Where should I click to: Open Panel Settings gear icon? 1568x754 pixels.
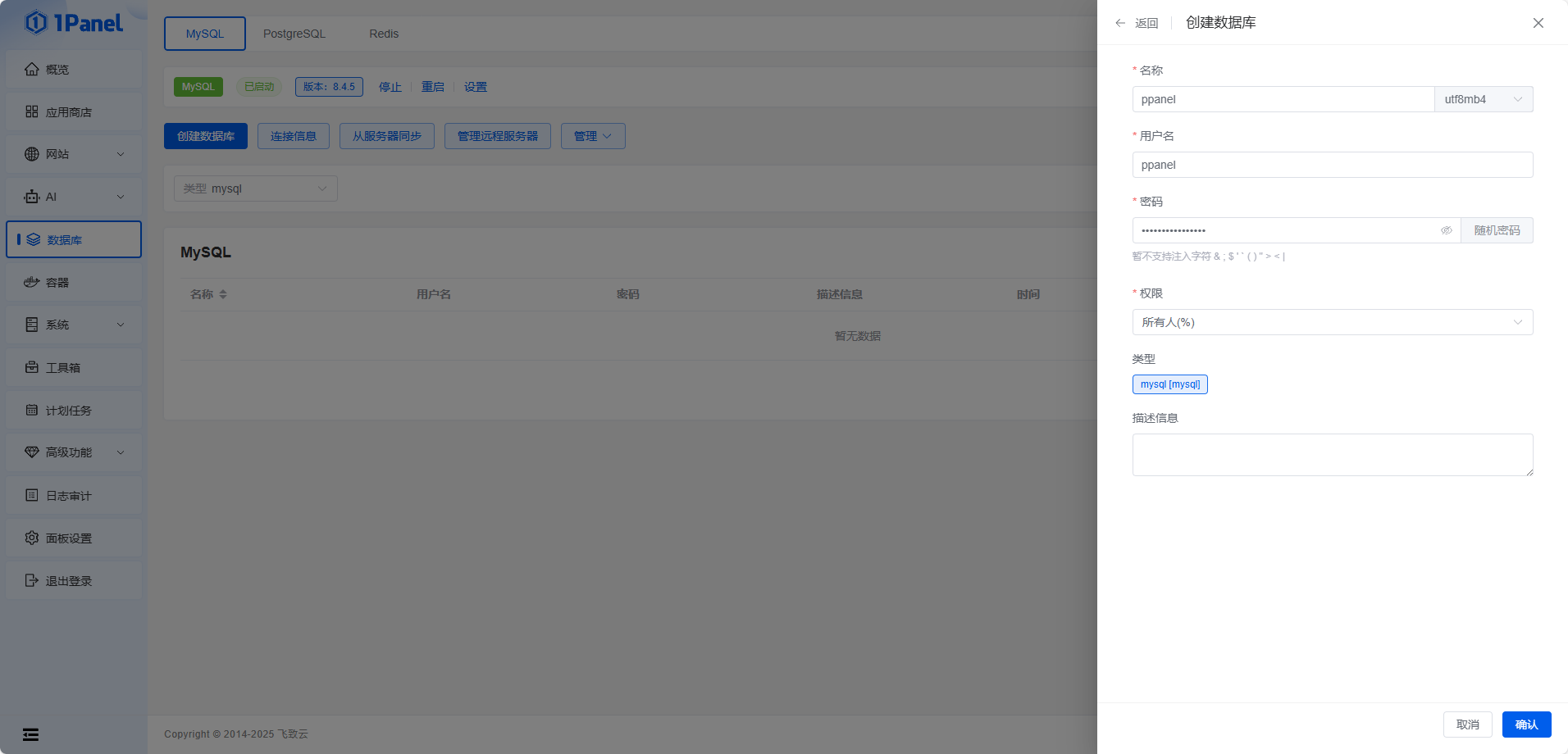point(32,538)
